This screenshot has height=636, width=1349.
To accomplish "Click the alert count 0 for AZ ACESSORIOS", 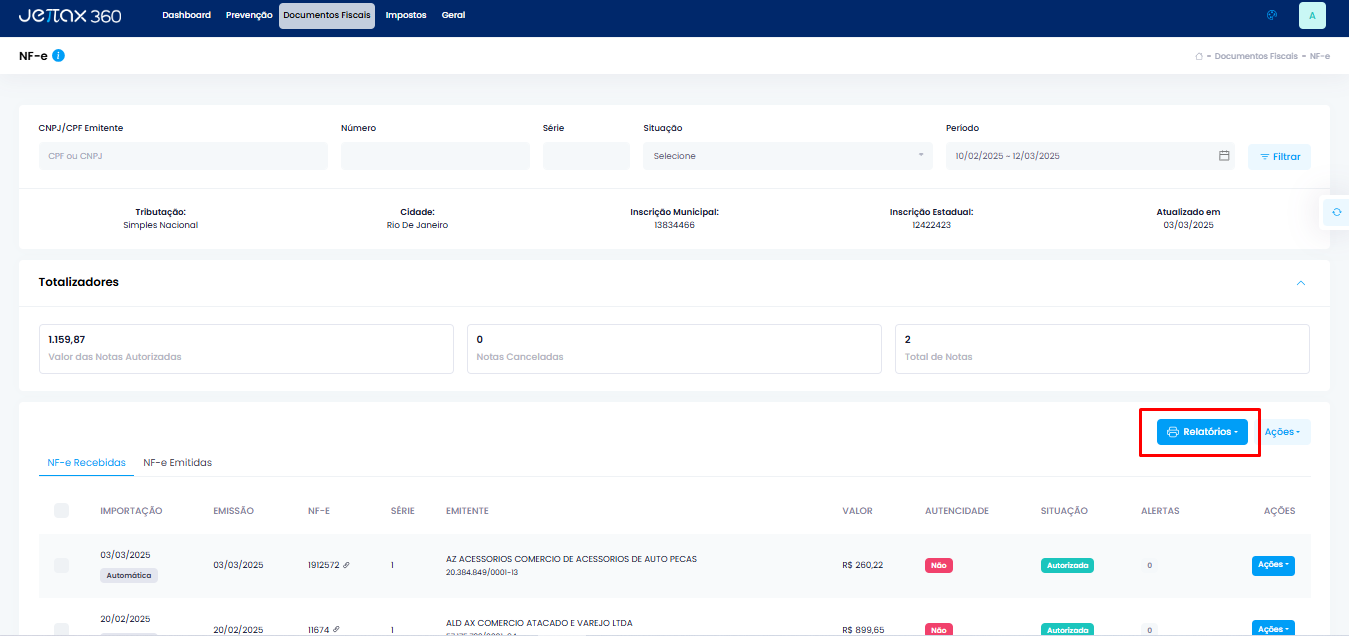I will pyautogui.click(x=1149, y=565).
